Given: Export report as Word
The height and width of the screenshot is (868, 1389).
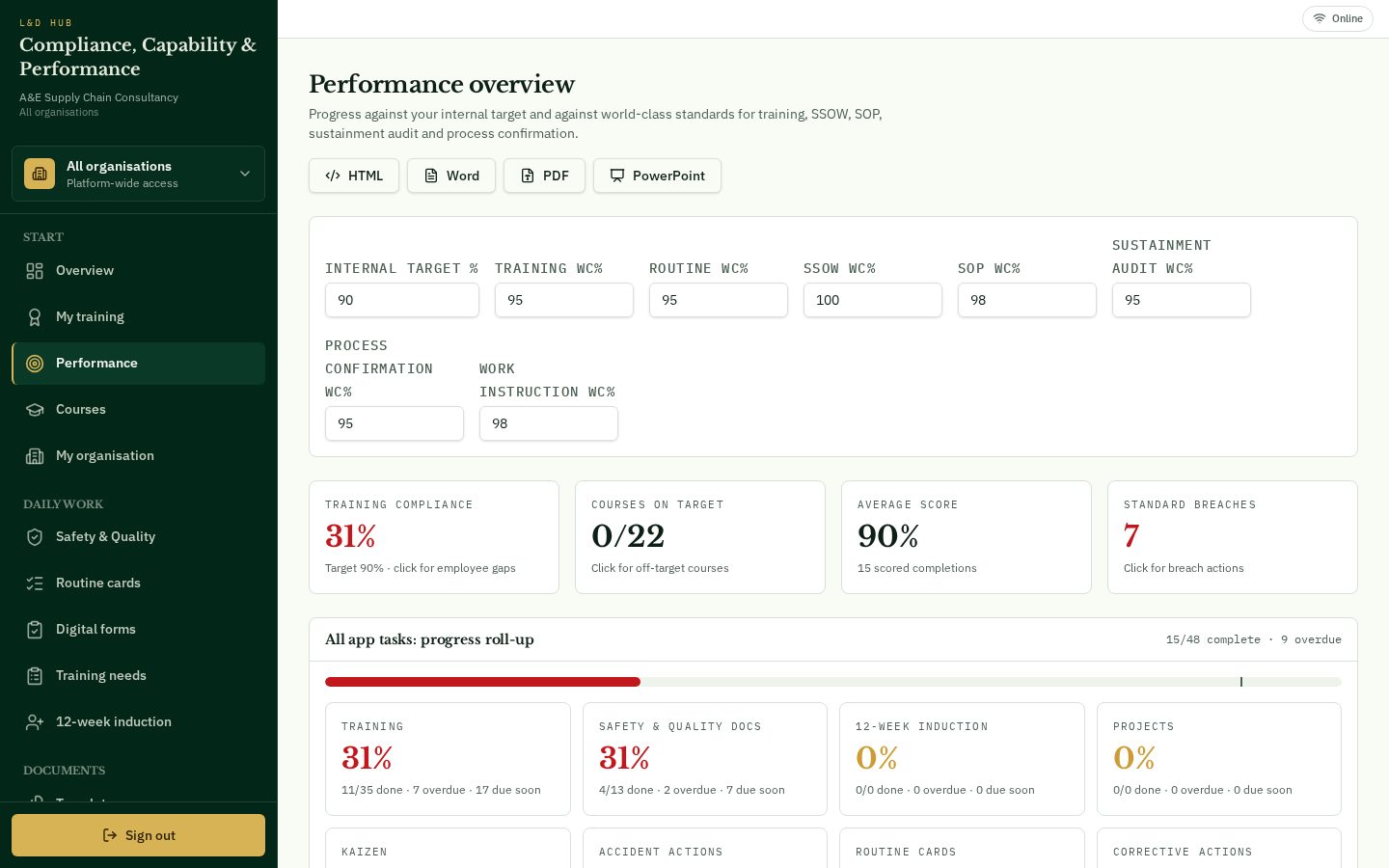Looking at the screenshot, I should click(x=451, y=176).
